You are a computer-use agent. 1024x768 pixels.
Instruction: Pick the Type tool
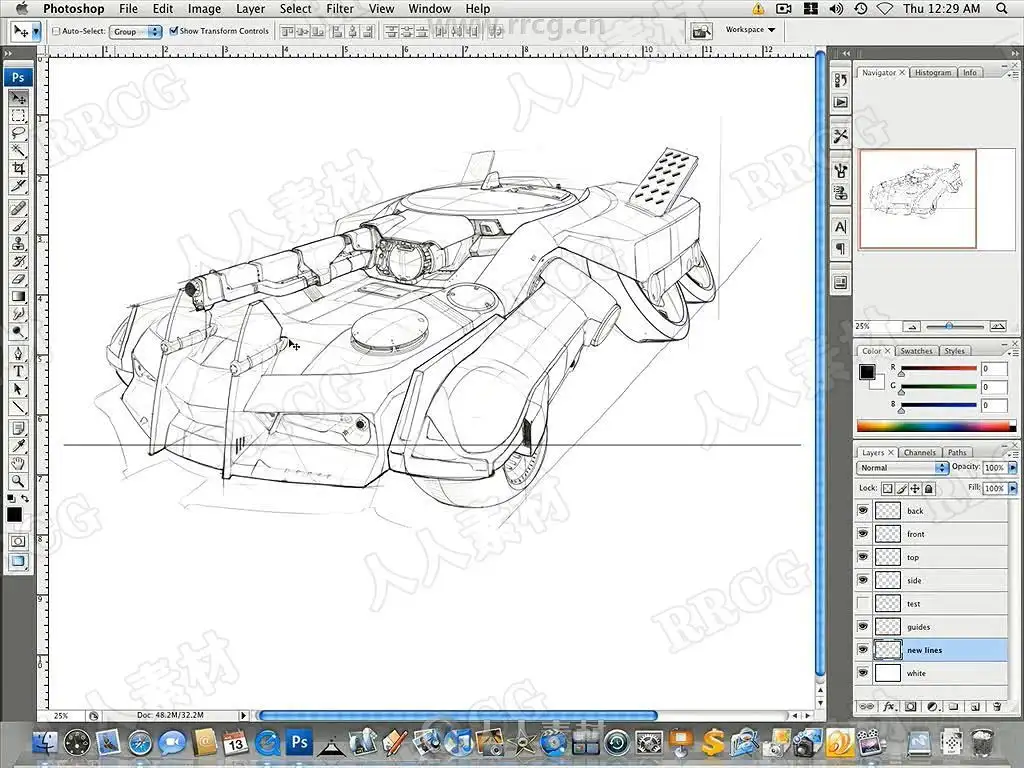pyautogui.click(x=18, y=372)
